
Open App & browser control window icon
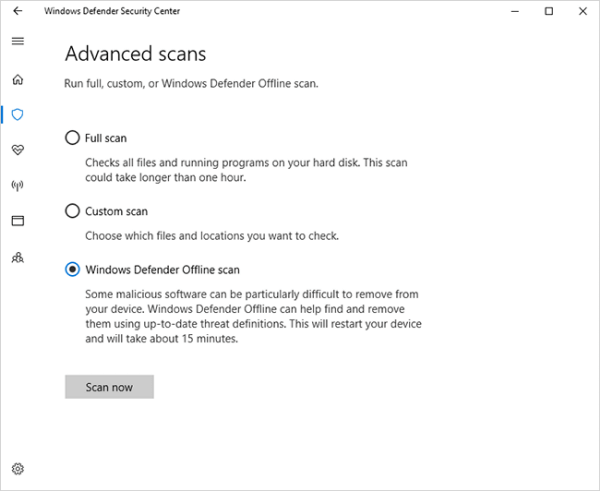(x=18, y=221)
